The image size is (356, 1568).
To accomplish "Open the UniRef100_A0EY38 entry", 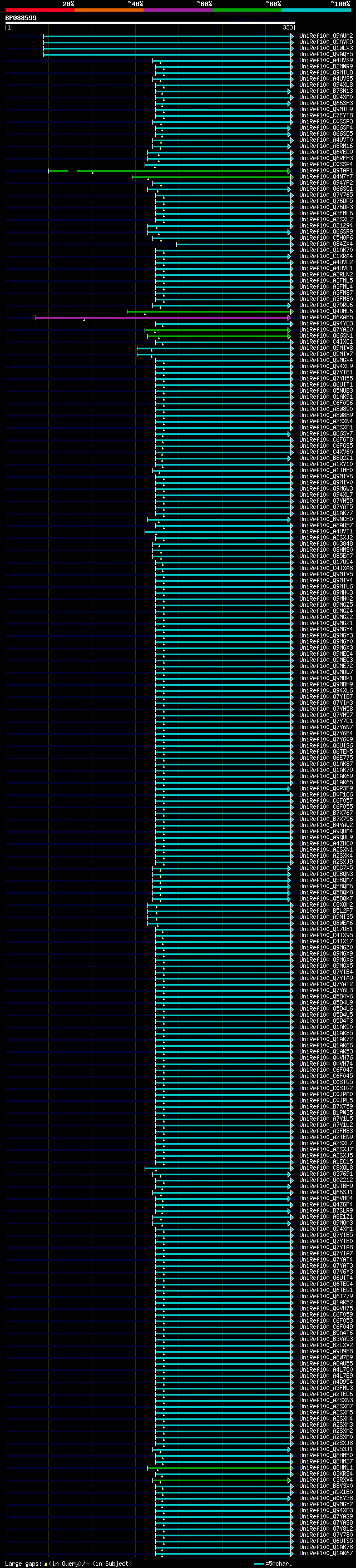I will (326, 1498).
